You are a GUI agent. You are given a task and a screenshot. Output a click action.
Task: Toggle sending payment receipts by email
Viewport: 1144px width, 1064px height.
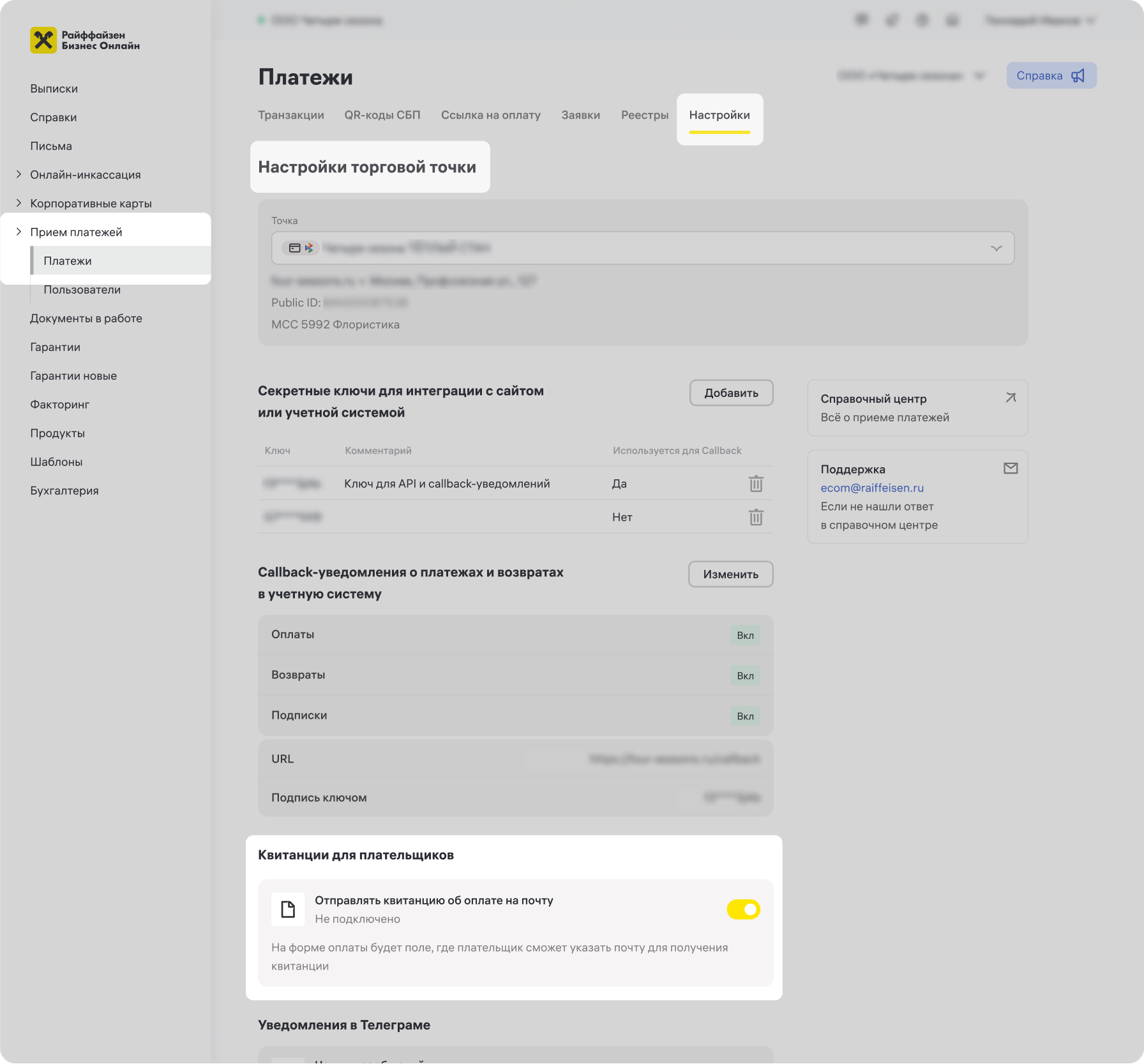(x=743, y=910)
